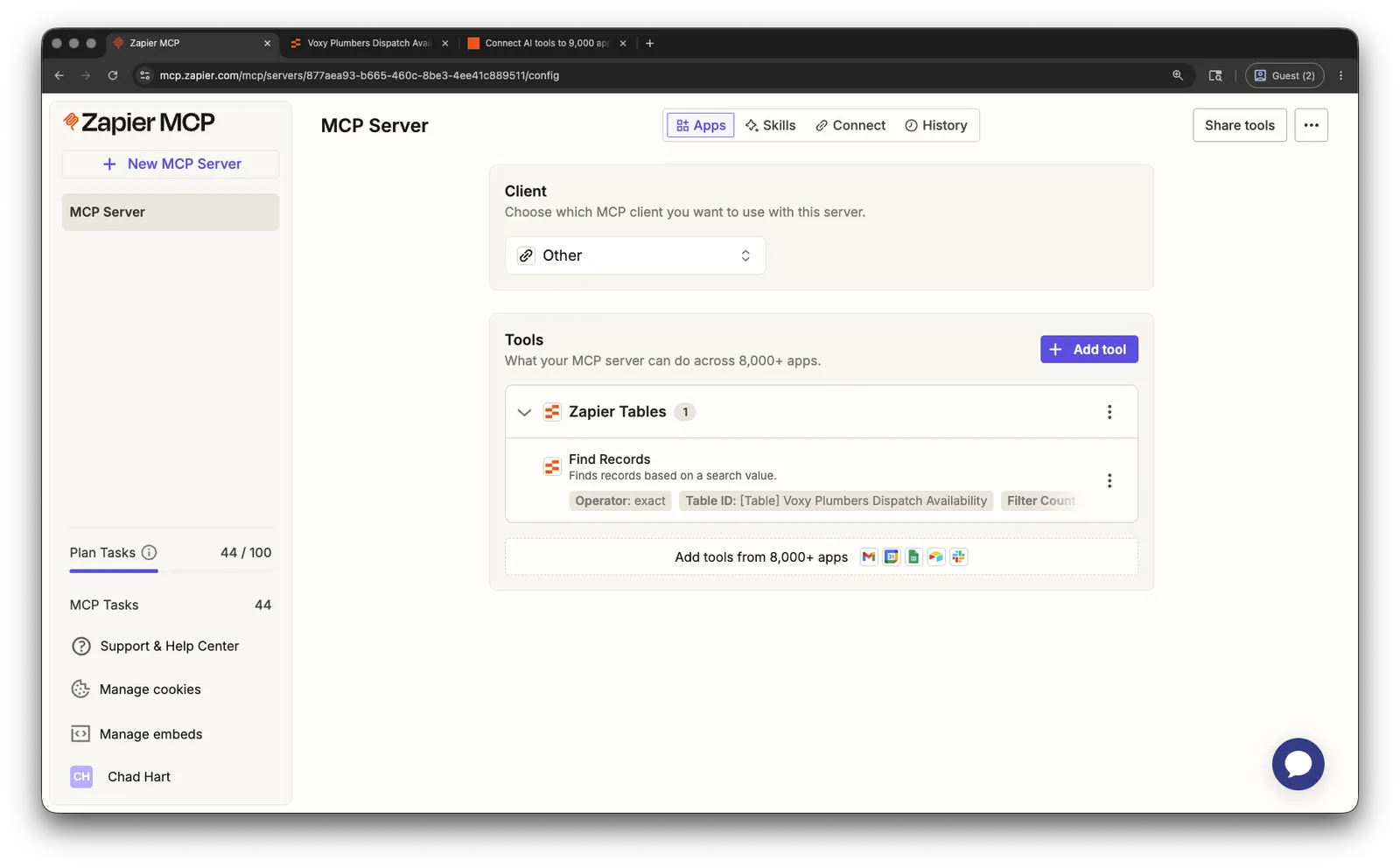The height and width of the screenshot is (868, 1400).
Task: Click the Add tool button
Action: point(1088,349)
